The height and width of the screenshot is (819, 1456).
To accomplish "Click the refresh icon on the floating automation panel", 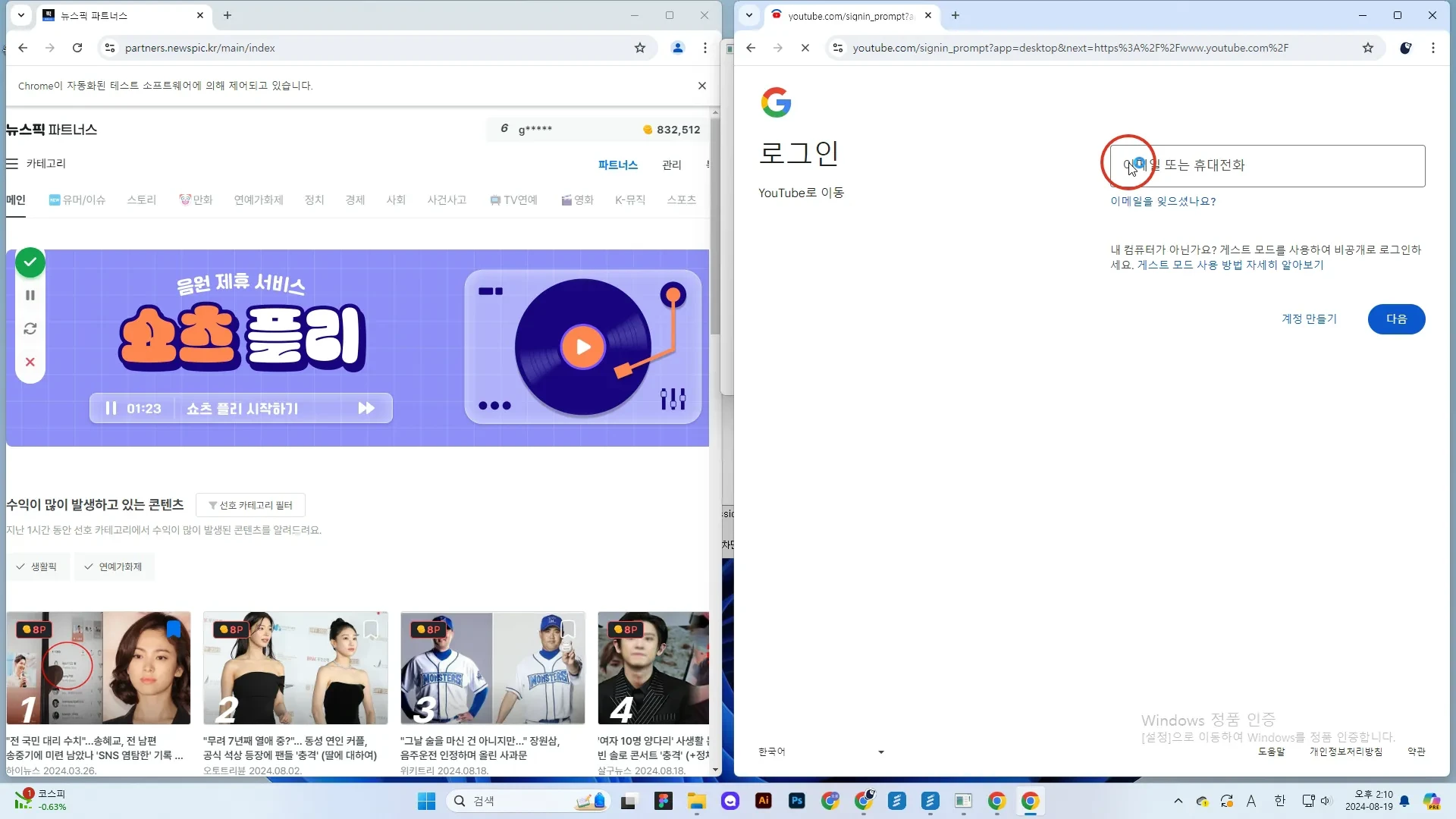I will 30,328.
